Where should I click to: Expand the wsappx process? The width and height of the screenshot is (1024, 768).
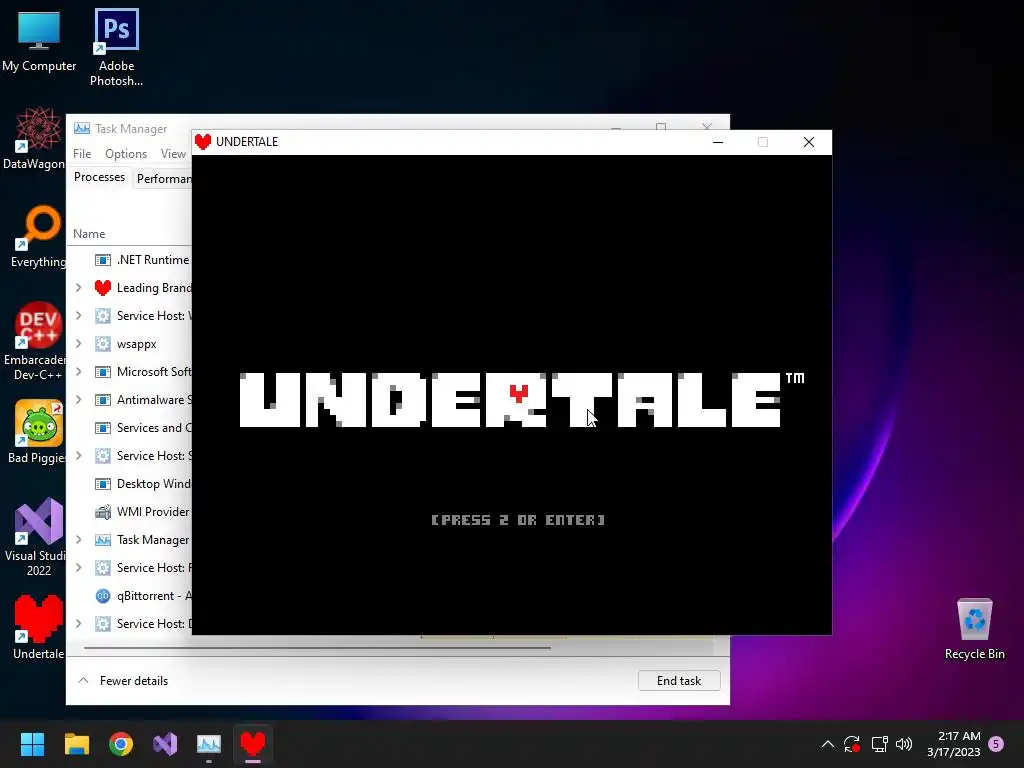[x=78, y=344]
